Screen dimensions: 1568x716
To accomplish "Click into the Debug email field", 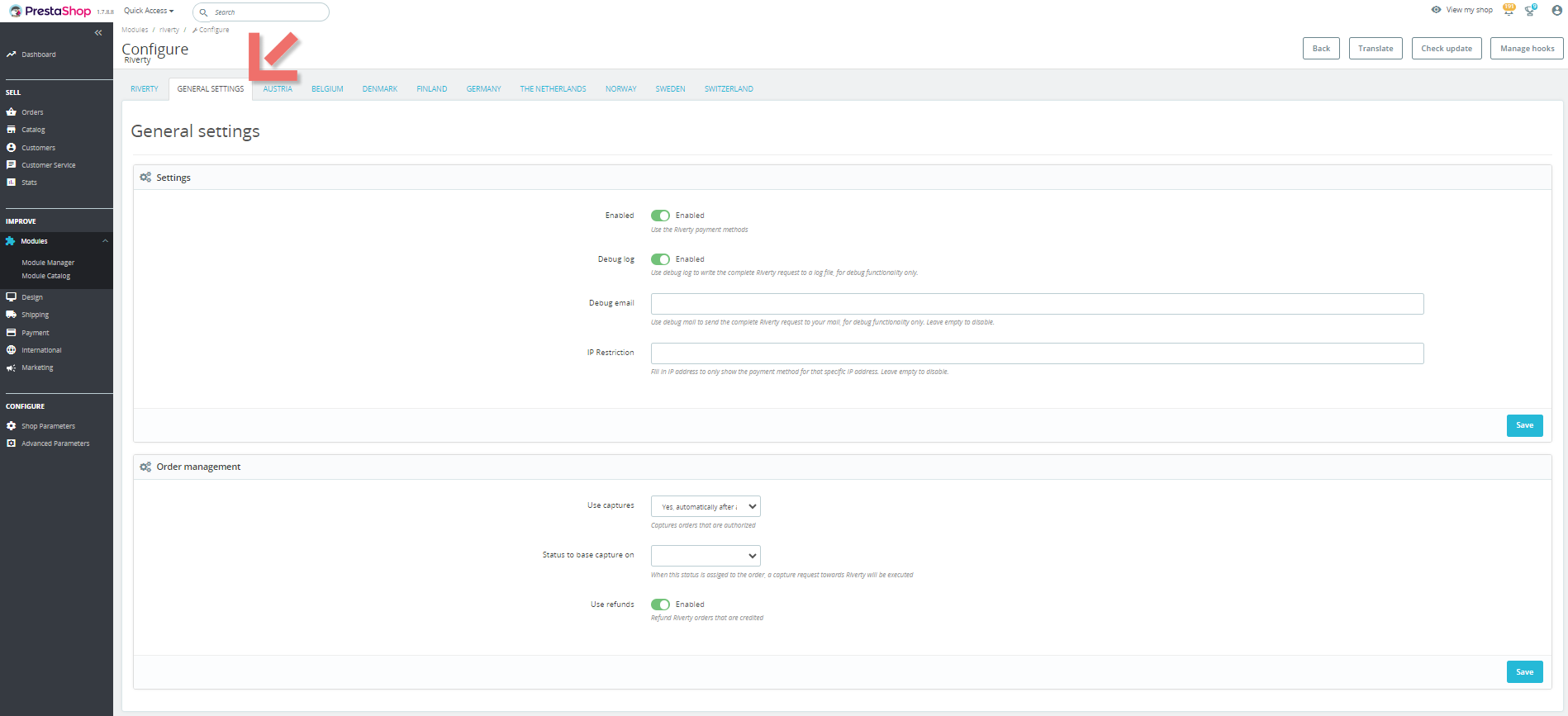I will (1037, 304).
